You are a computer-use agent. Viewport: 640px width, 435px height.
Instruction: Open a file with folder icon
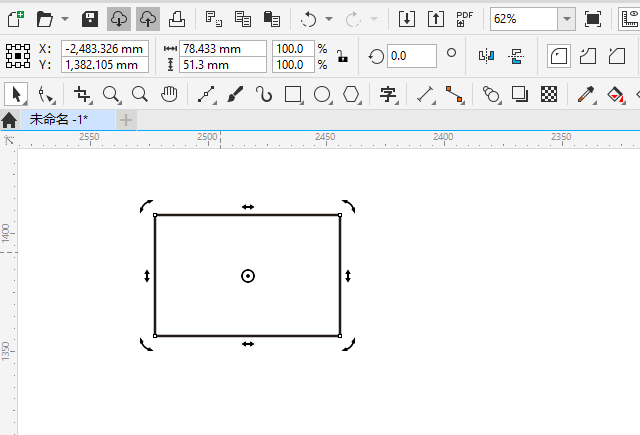tap(45, 19)
